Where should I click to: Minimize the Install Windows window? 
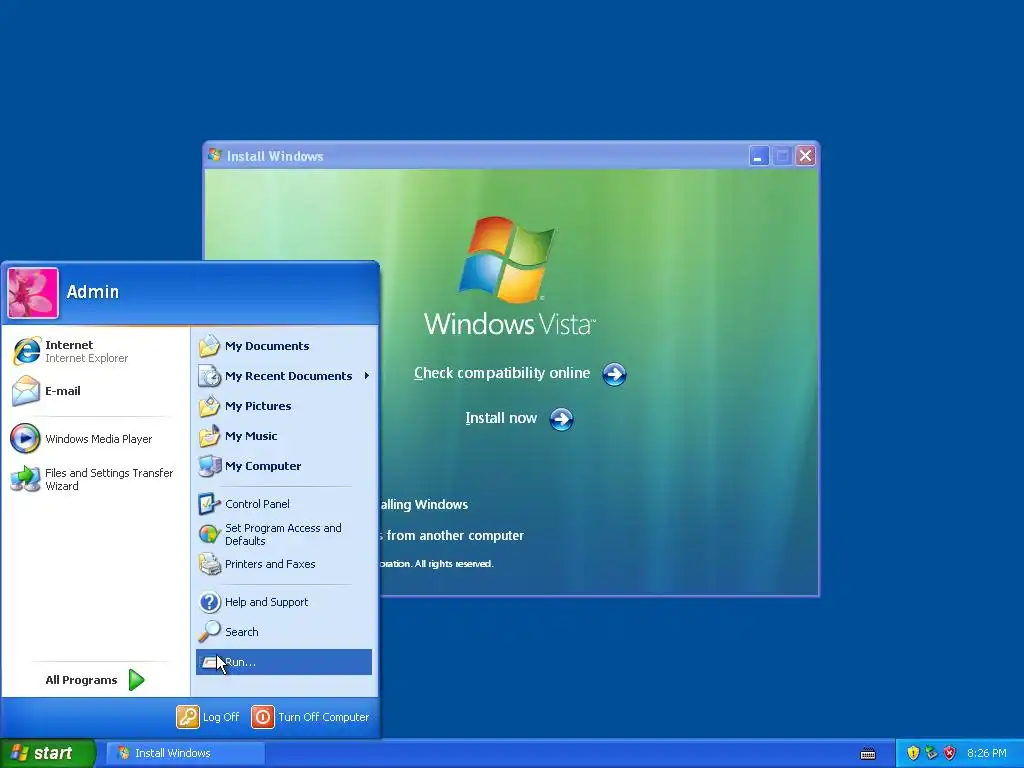coord(758,156)
